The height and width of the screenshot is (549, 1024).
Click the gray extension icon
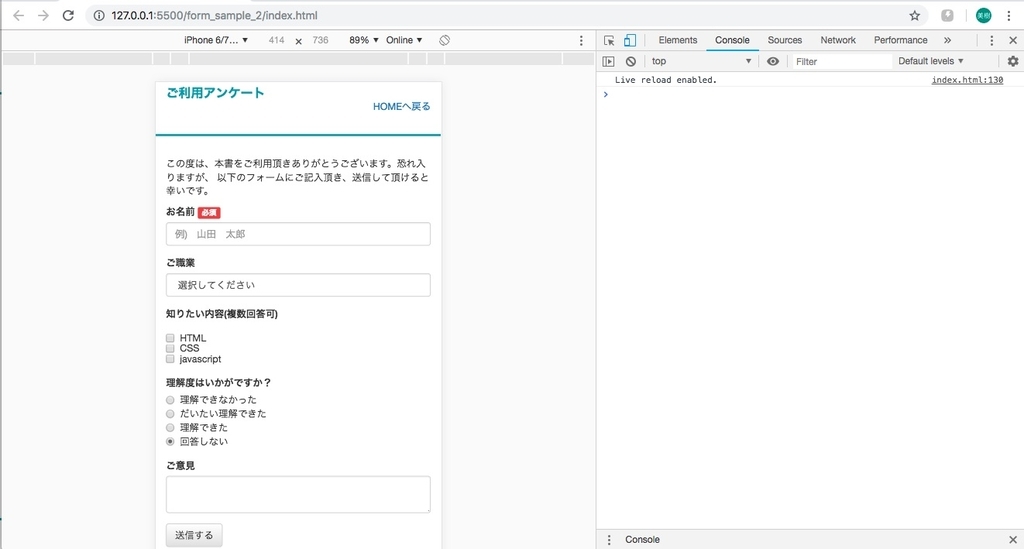point(947,16)
